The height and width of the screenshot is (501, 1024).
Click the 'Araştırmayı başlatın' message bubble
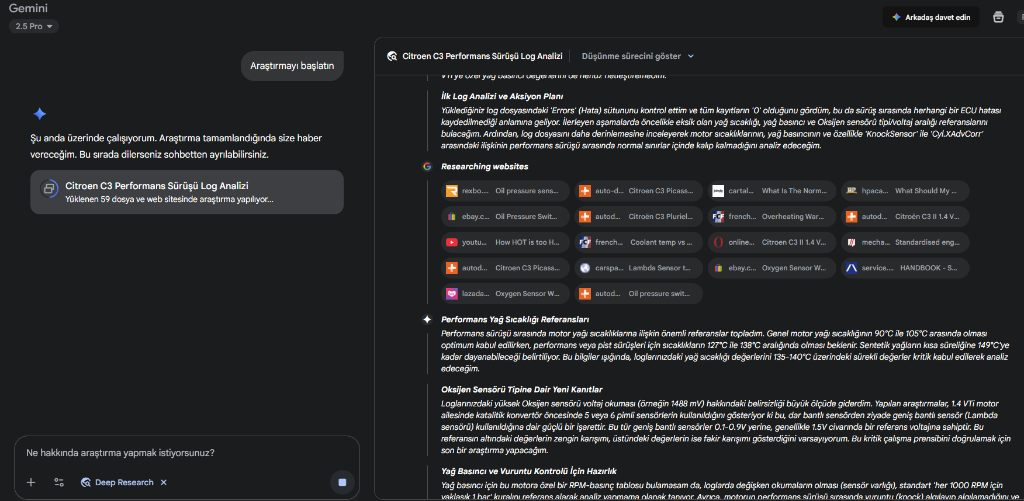(x=292, y=66)
